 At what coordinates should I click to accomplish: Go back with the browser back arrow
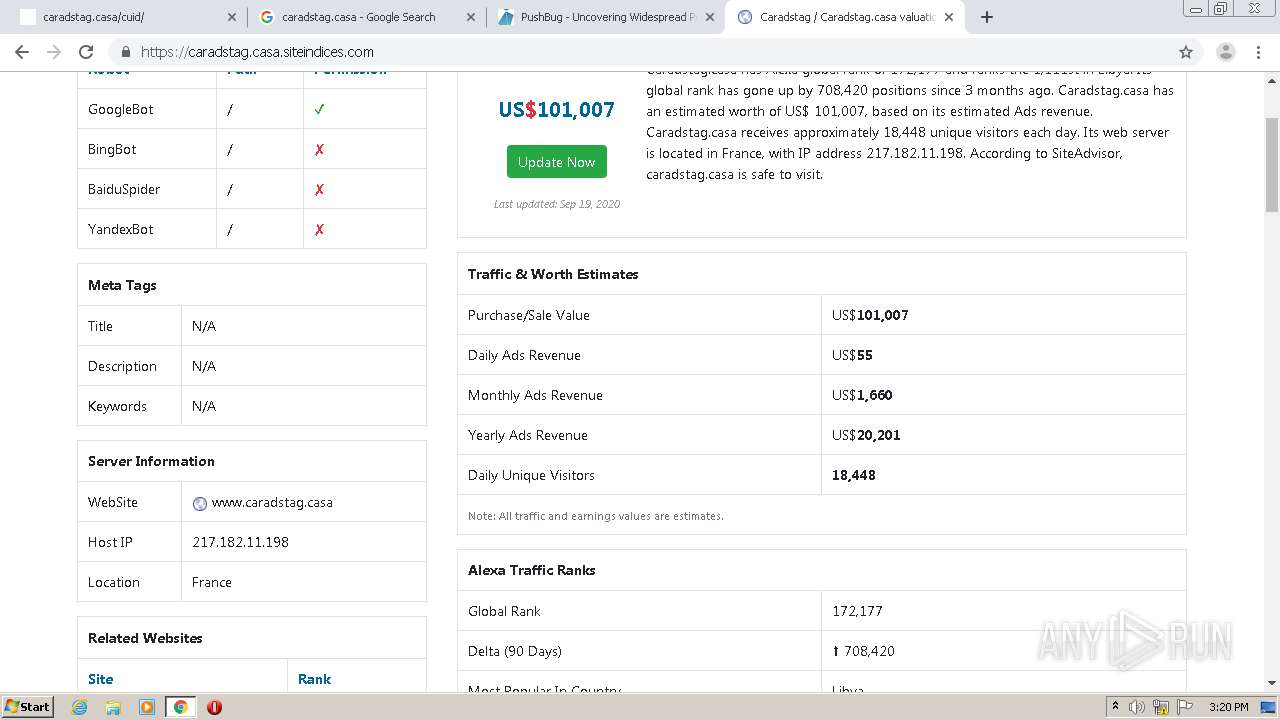tap(22, 52)
